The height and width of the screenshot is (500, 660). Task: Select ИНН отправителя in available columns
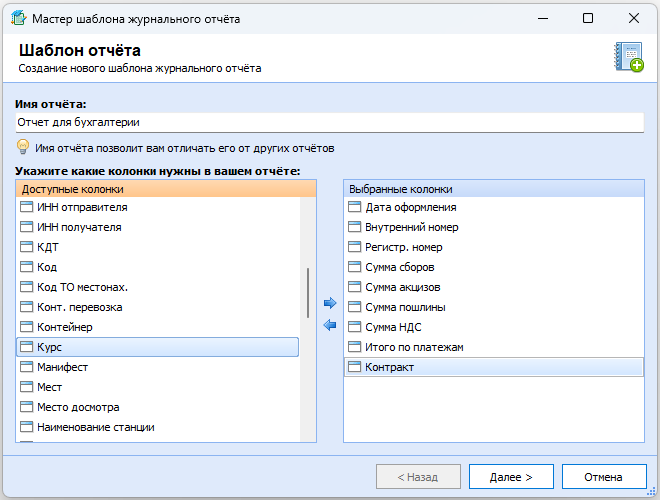click(x=81, y=207)
